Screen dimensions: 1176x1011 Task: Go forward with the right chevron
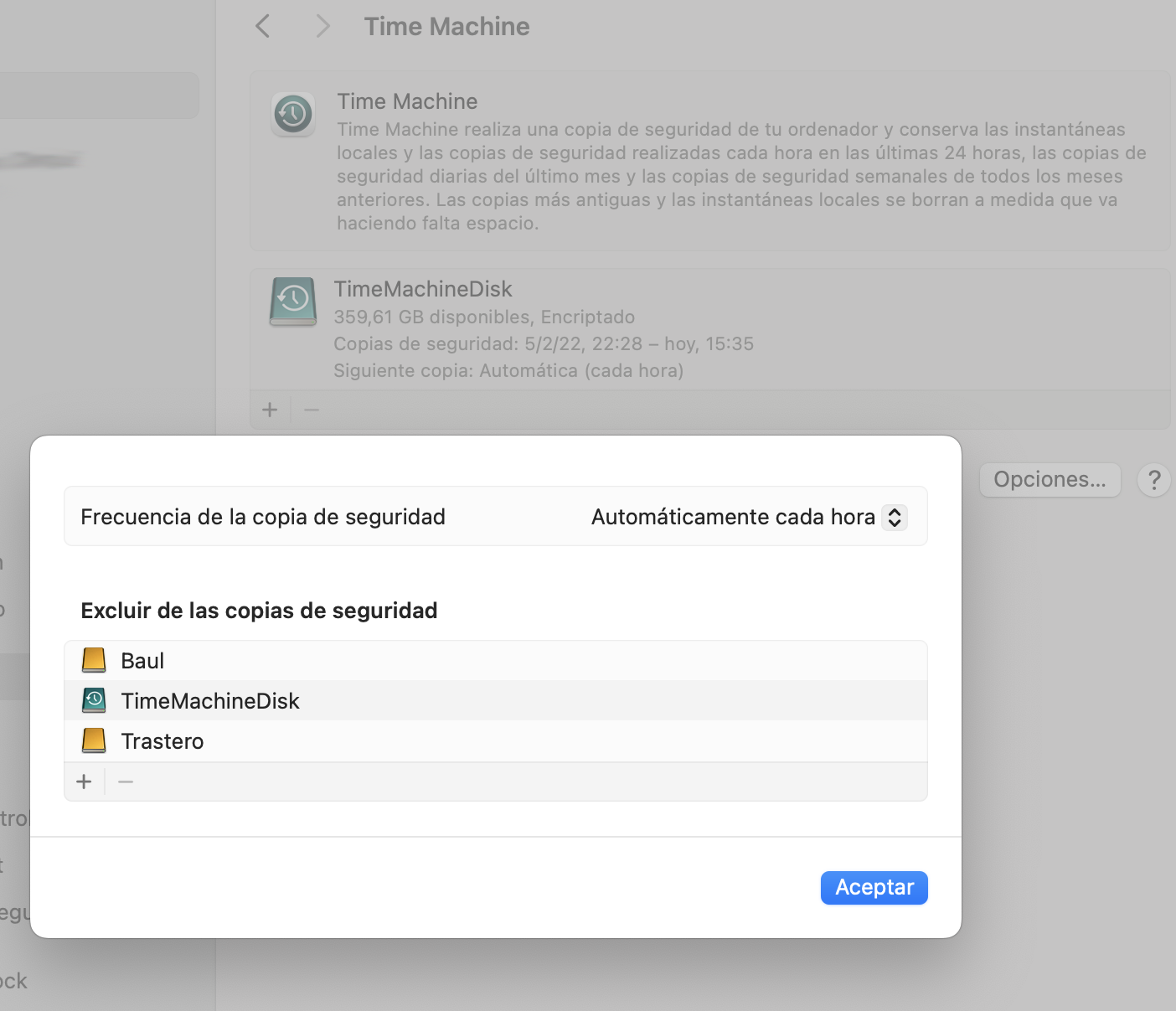pos(322,26)
